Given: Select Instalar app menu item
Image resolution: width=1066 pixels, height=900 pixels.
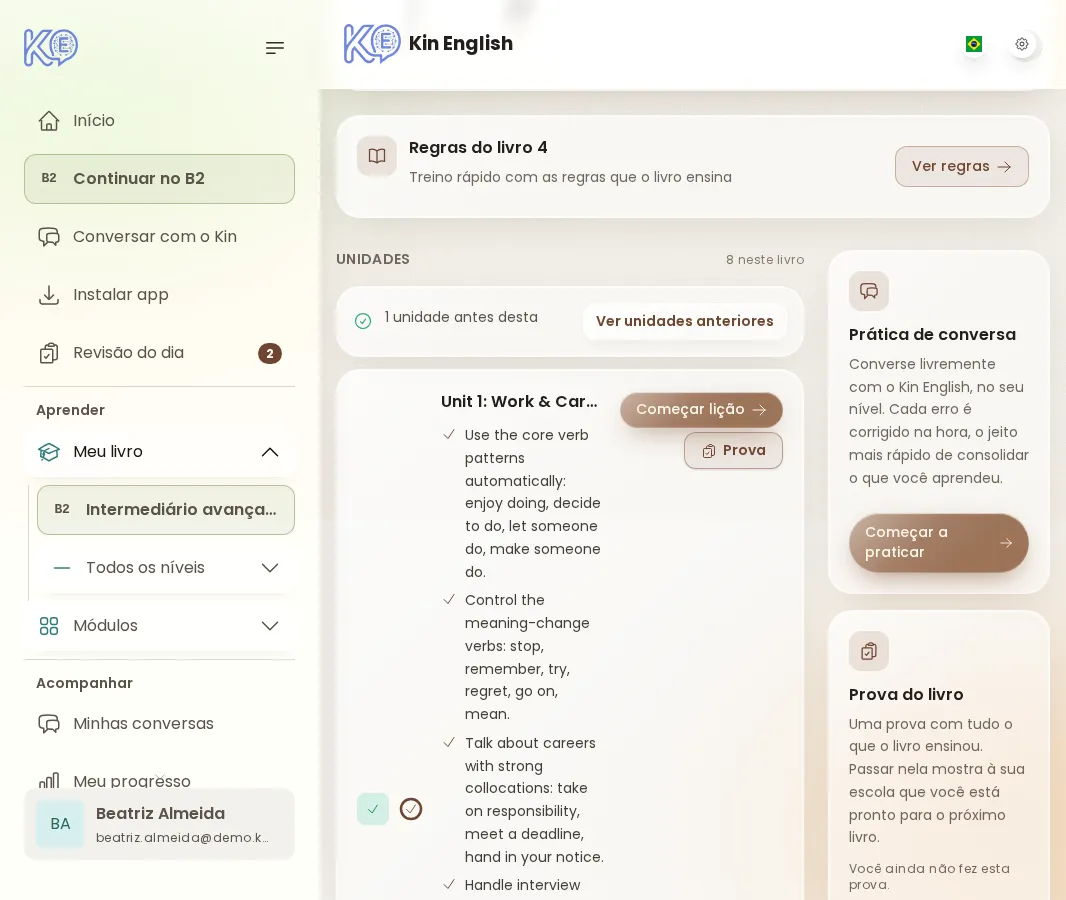Looking at the screenshot, I should coord(159,294).
